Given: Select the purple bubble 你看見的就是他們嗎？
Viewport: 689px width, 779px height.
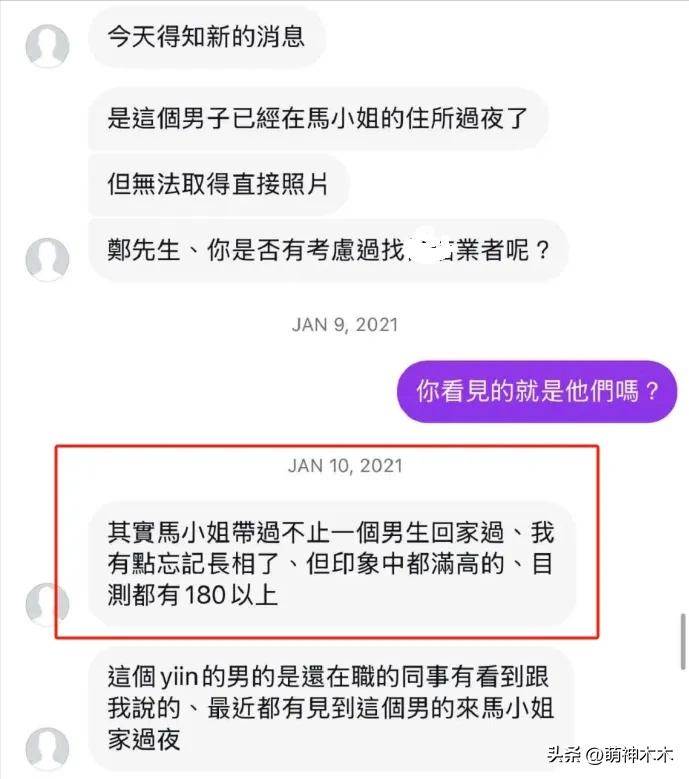Looking at the screenshot, I should pyautogui.click(x=537, y=391).
